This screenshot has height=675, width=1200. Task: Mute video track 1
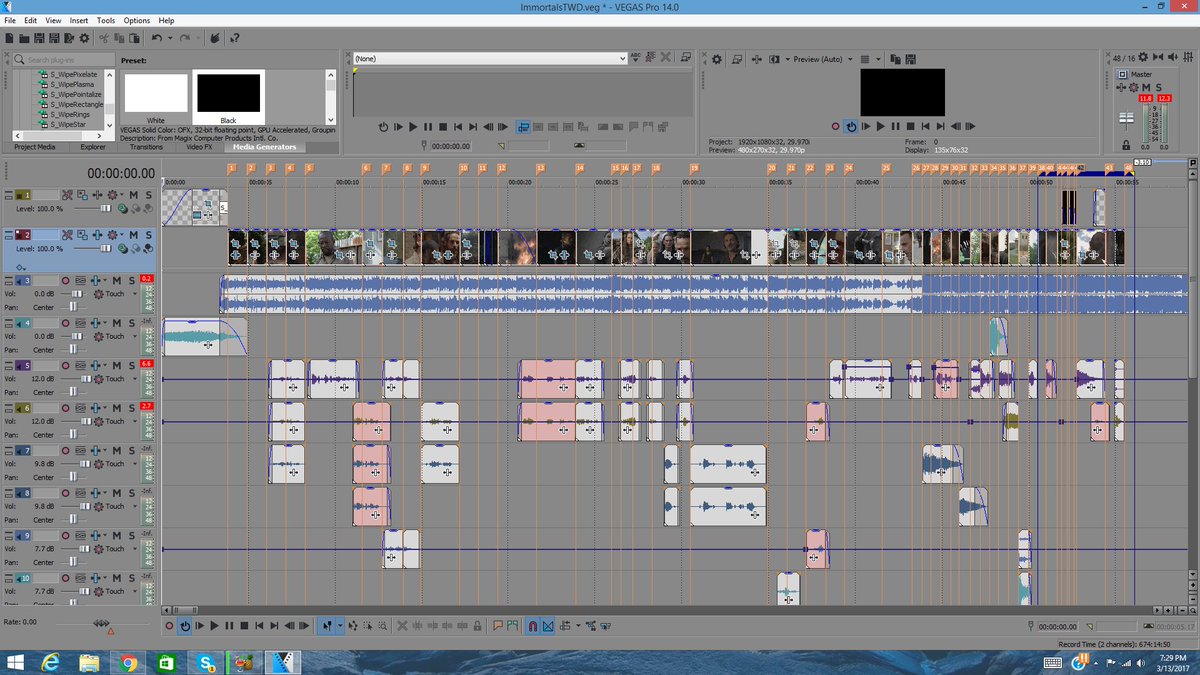(132, 195)
